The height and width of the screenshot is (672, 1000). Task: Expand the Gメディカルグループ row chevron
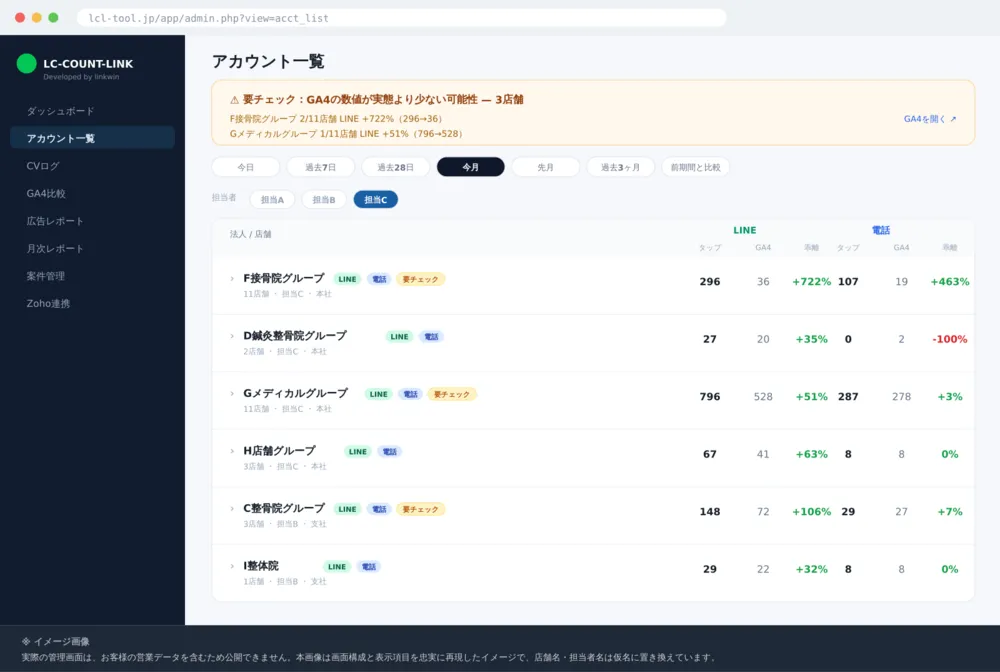coord(232,393)
